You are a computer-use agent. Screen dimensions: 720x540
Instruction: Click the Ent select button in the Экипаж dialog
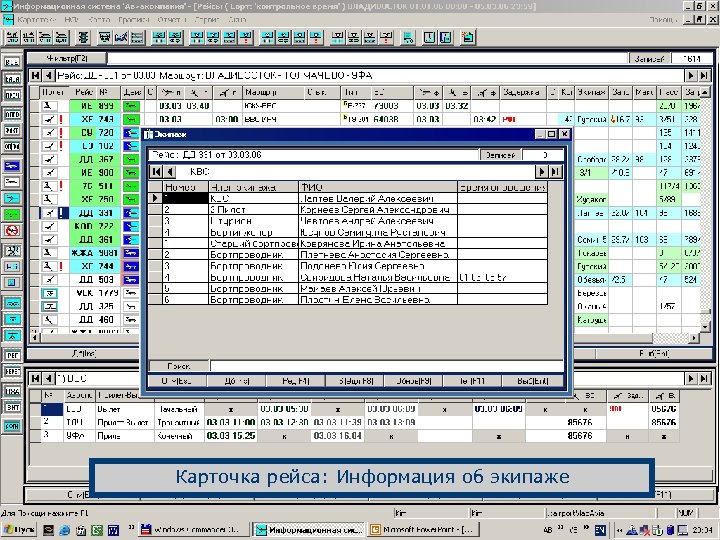(533, 381)
